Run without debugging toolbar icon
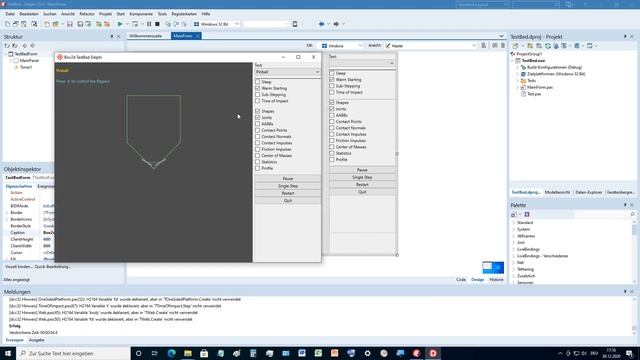The width and height of the screenshot is (640, 360). pos(135,24)
